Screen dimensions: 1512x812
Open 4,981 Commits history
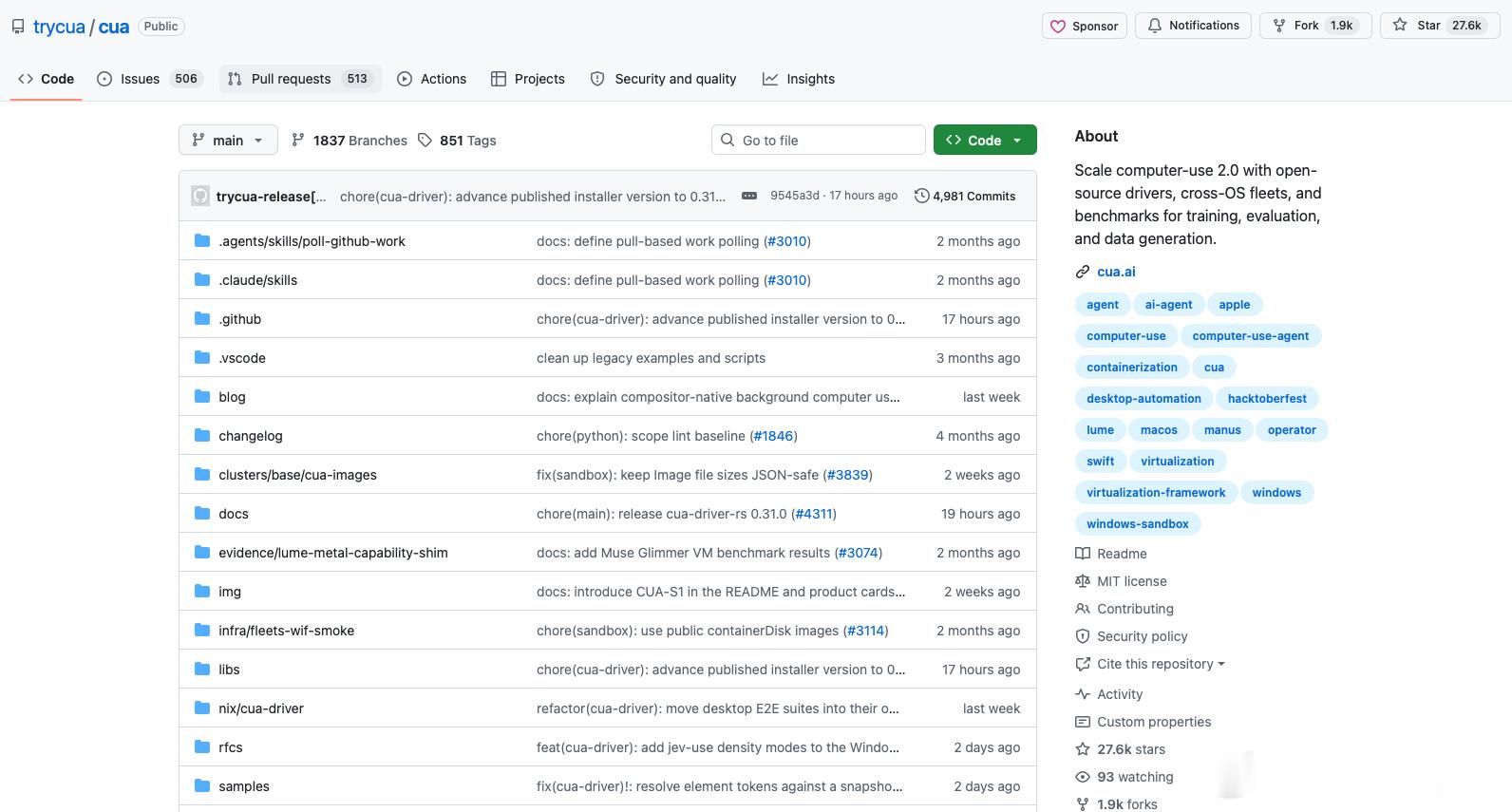point(965,196)
